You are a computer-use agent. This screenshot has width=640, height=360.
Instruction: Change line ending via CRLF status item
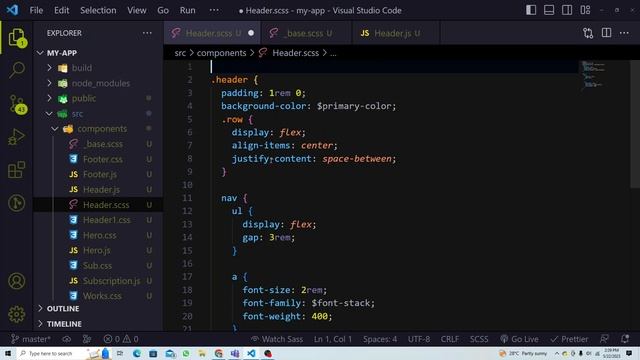[449, 339]
